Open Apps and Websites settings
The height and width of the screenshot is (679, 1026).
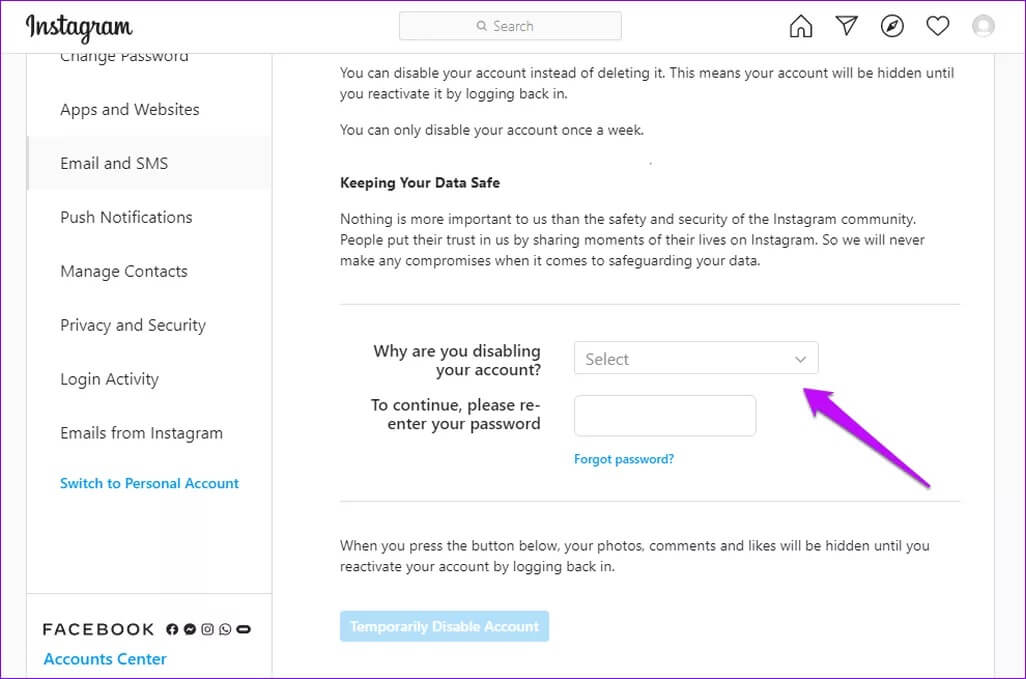point(130,109)
